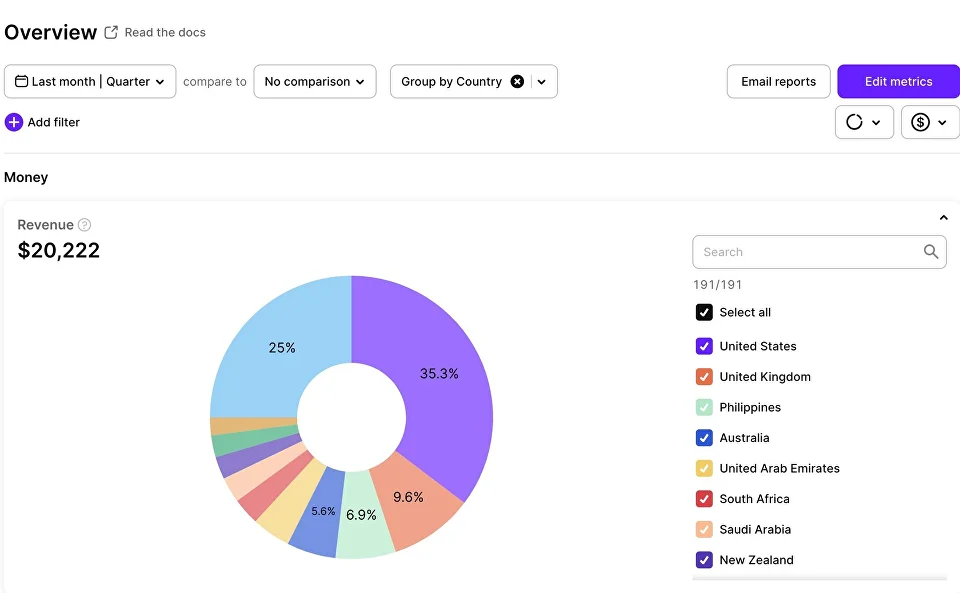
Task: Click the purple plus Add filter icon
Action: tap(13, 122)
